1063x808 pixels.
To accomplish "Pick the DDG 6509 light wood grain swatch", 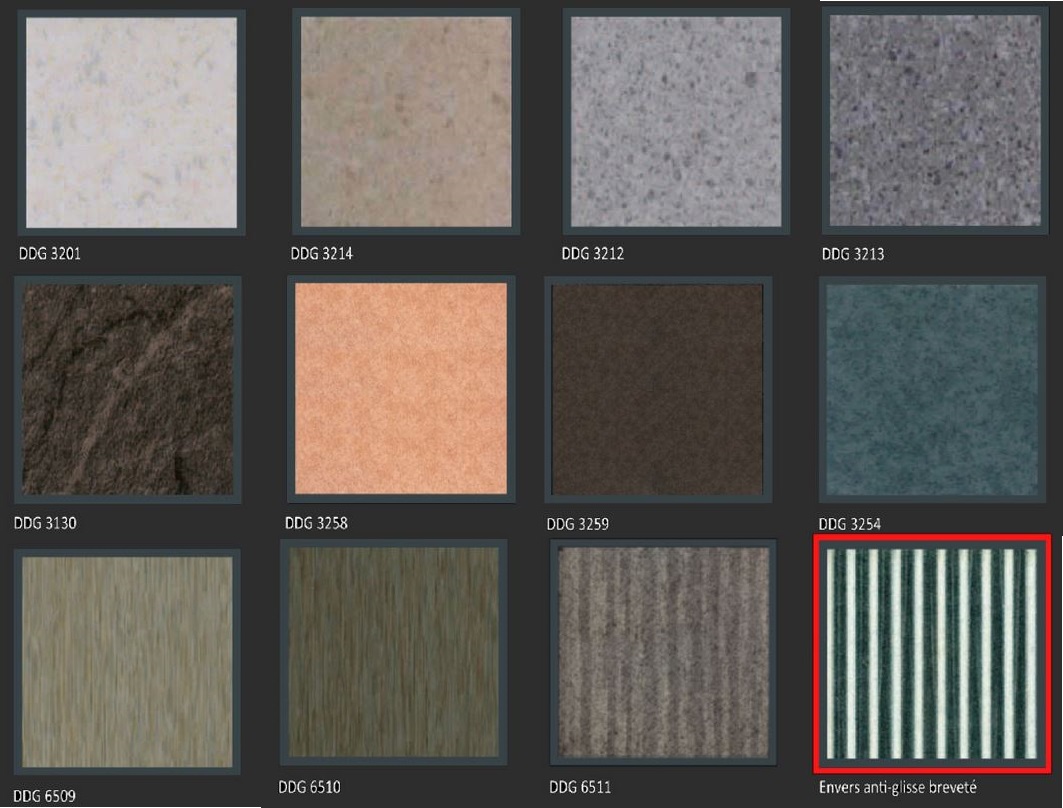I will pyautogui.click(x=127, y=662).
